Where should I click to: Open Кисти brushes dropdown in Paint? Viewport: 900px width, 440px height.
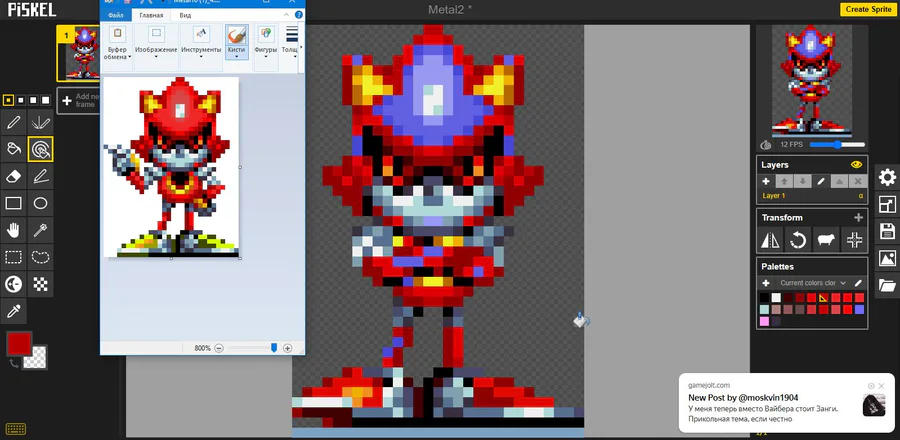coord(236,42)
